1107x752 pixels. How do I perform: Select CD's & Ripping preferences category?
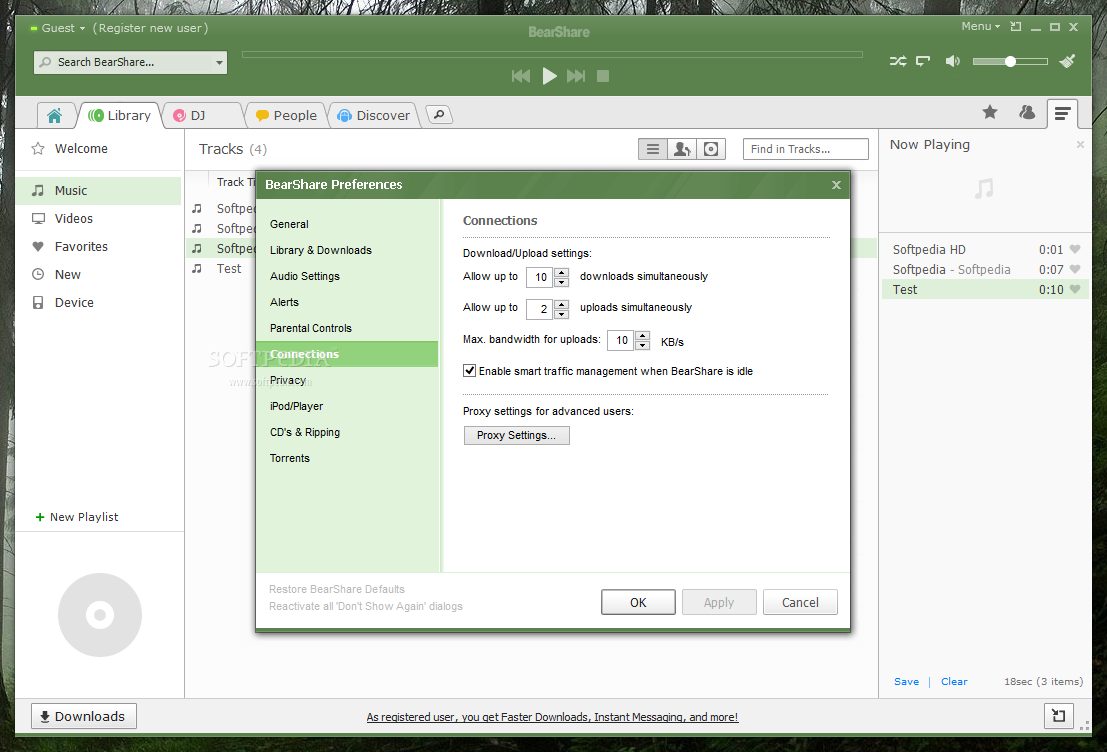[x=305, y=432]
